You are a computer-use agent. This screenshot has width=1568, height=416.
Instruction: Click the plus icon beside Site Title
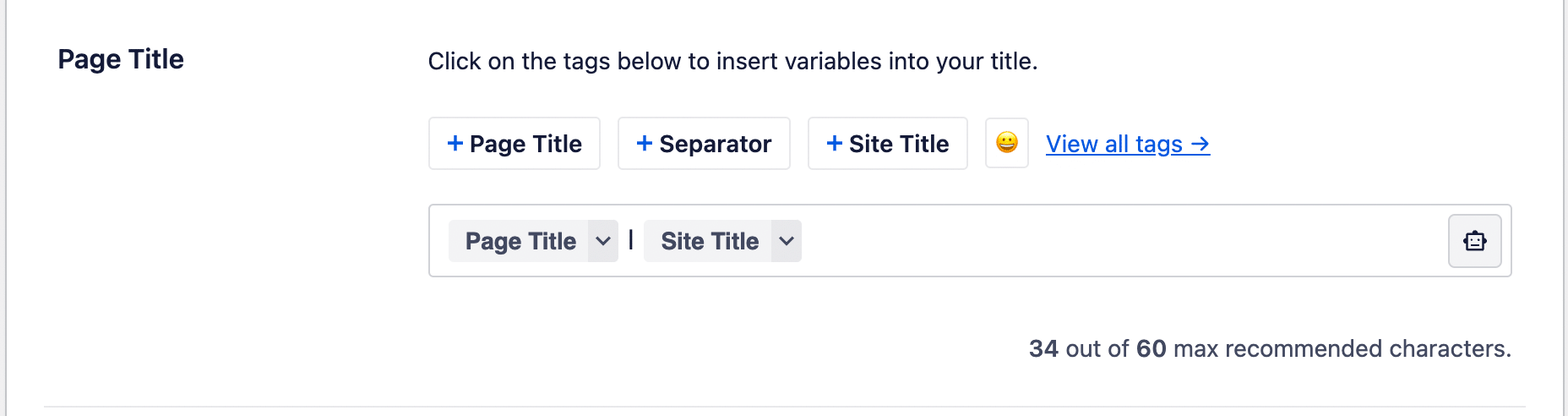click(x=834, y=143)
